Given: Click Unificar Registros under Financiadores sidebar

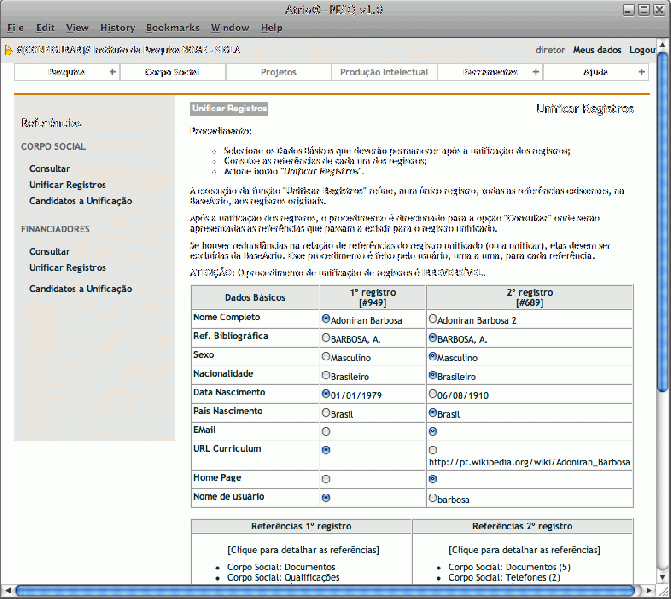Looking at the screenshot, I should [x=67, y=268].
